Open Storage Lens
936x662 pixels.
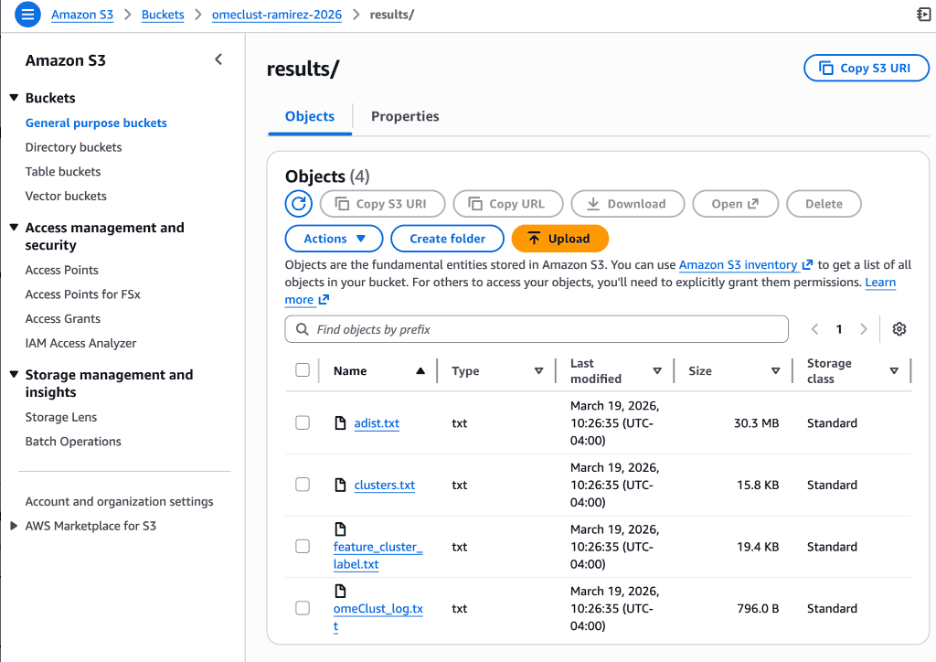tap(61, 418)
